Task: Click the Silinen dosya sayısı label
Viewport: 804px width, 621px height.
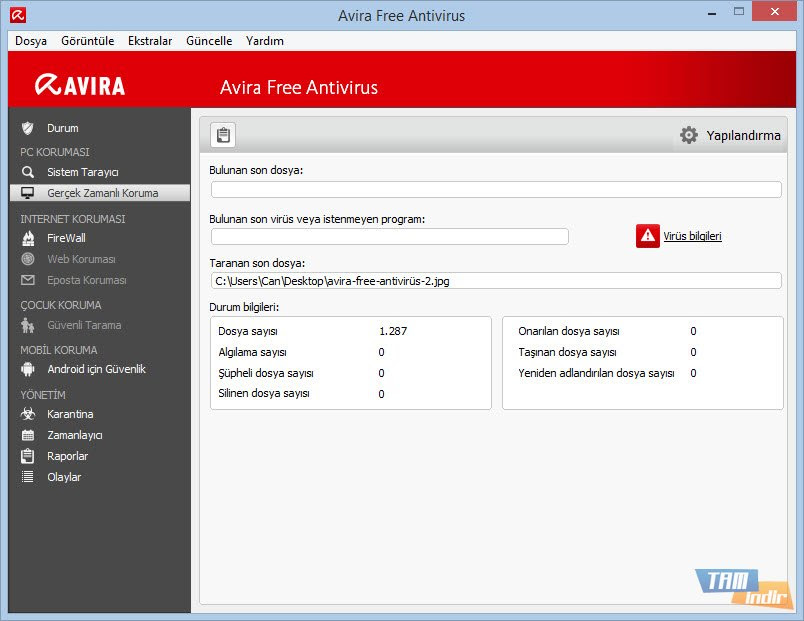Action: coord(264,393)
